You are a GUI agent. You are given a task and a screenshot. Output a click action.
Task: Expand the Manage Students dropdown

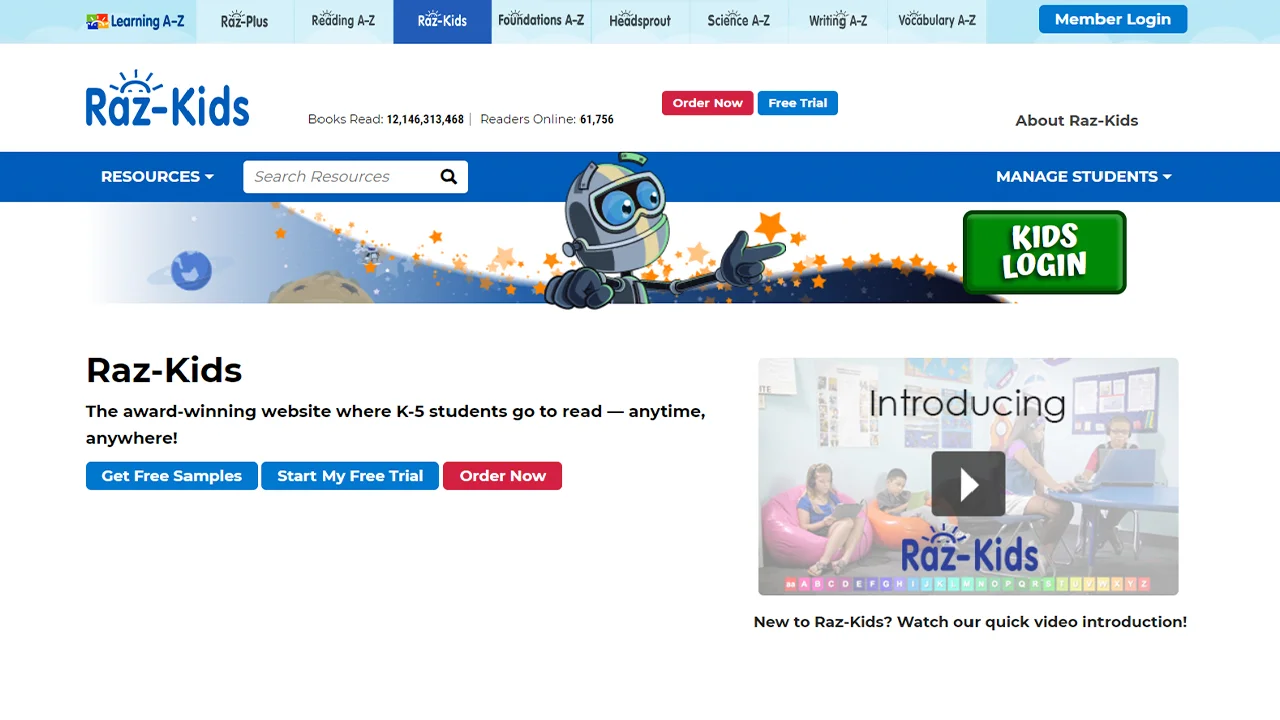(x=1084, y=177)
